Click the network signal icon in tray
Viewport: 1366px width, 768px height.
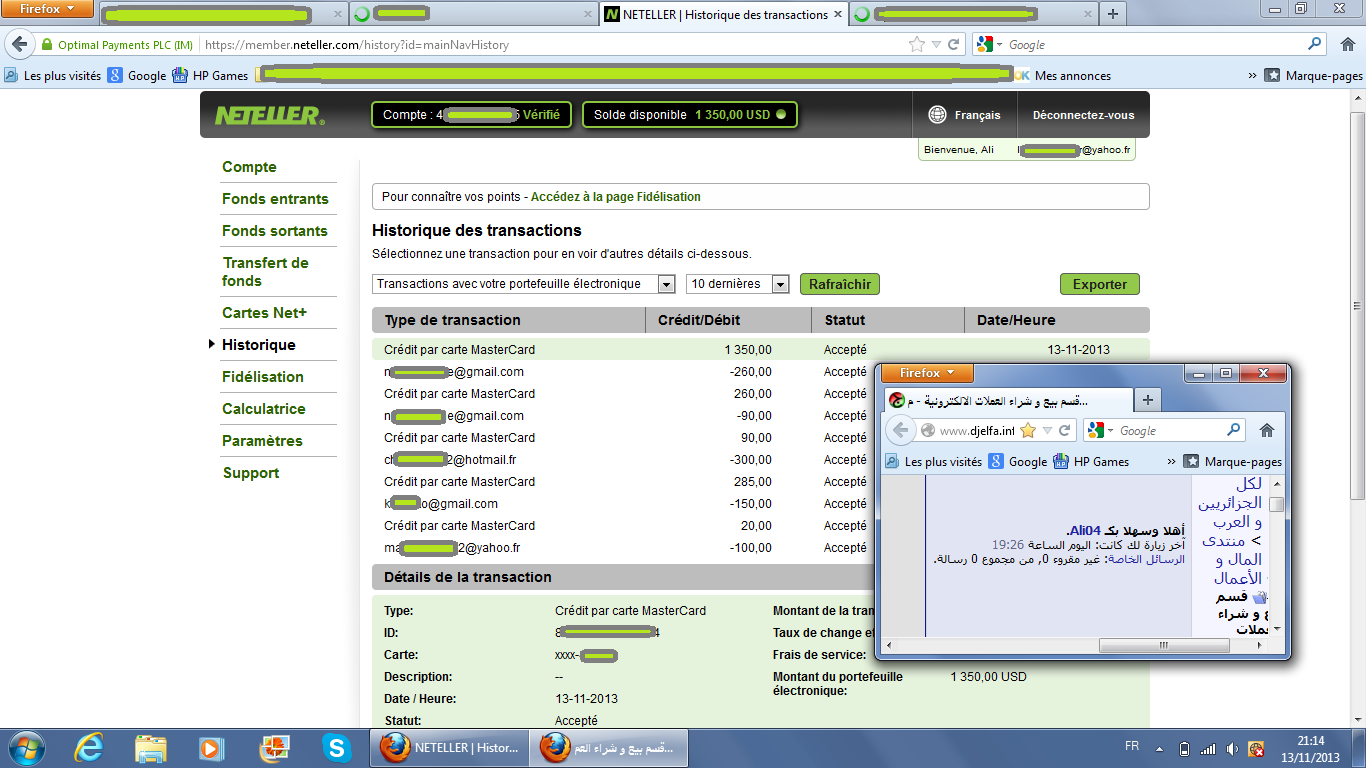pos(1208,748)
